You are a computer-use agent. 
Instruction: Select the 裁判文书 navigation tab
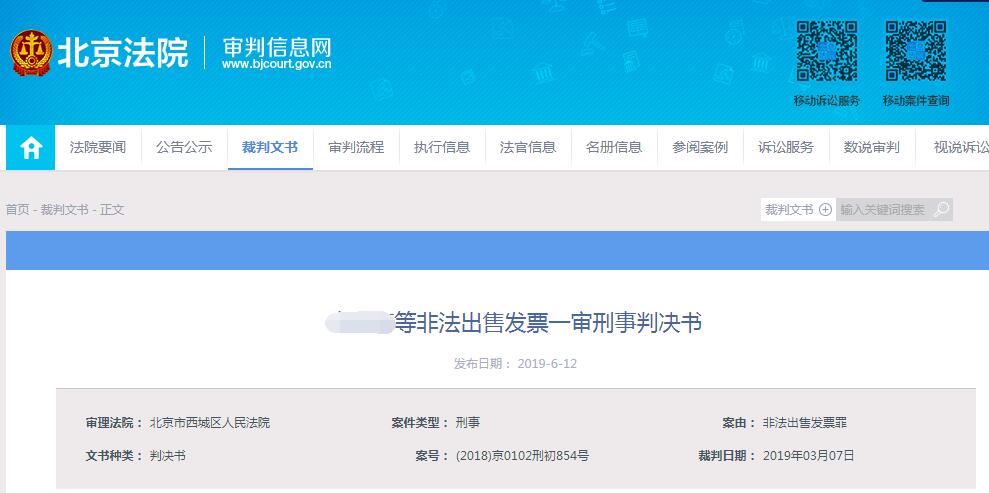[x=270, y=148]
